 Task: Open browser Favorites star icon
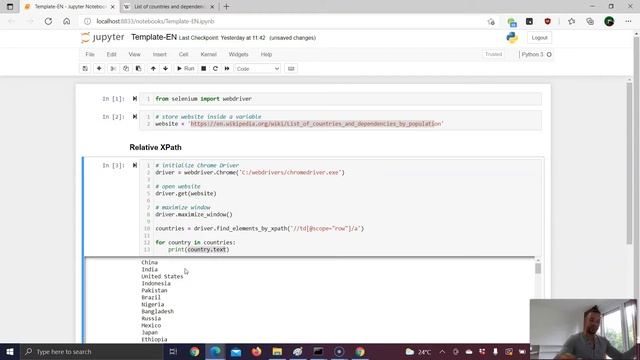(571, 21)
